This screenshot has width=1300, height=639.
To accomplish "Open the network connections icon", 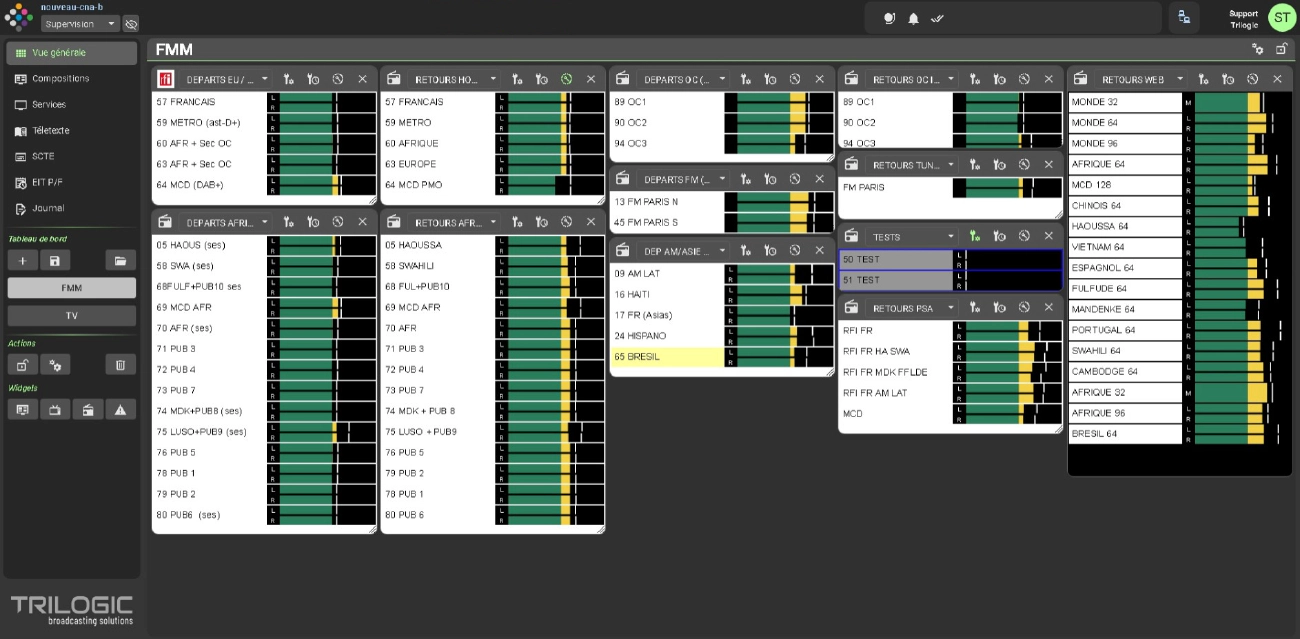I will pyautogui.click(x=1184, y=17).
